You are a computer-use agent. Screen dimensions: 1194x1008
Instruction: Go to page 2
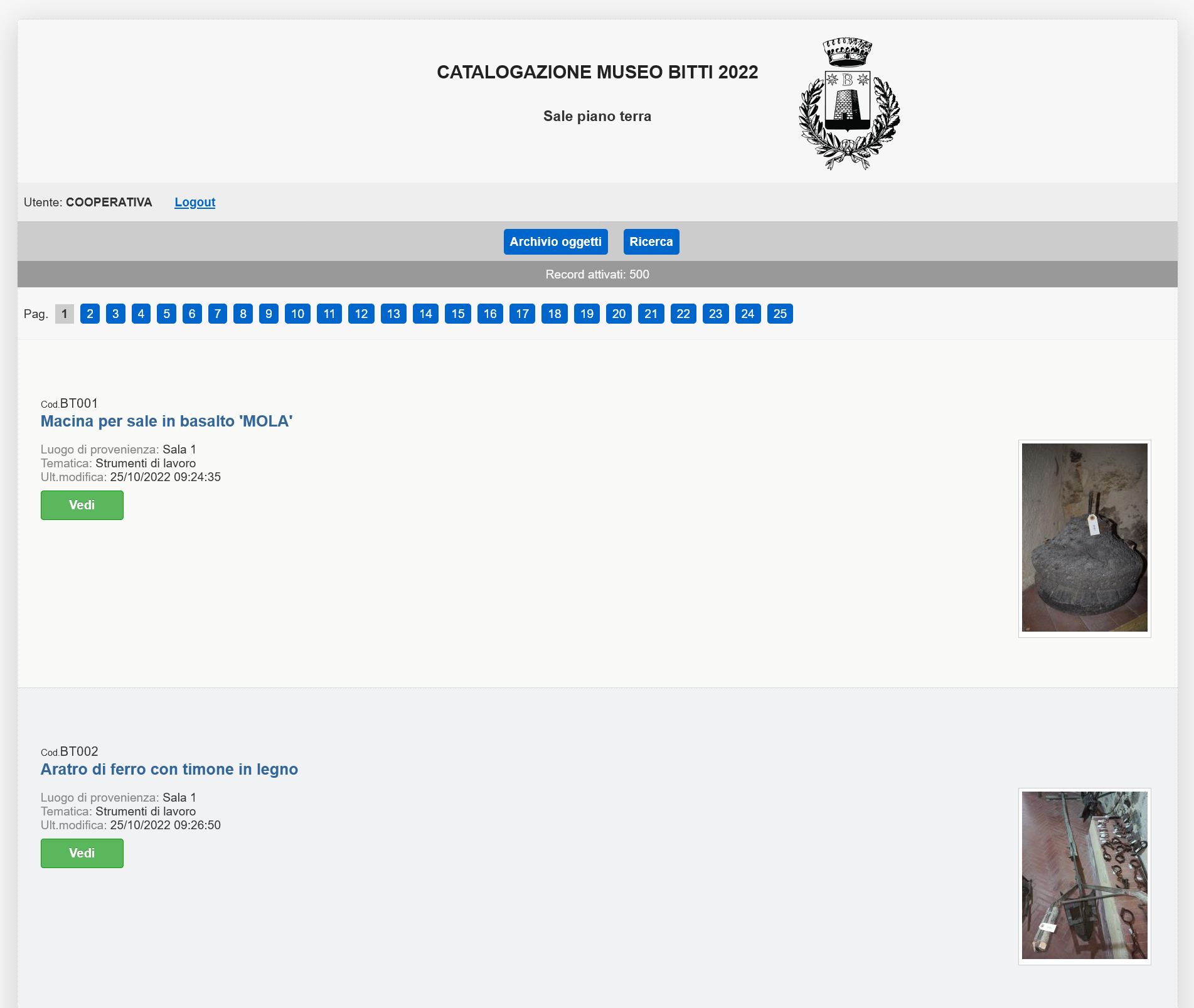(90, 314)
